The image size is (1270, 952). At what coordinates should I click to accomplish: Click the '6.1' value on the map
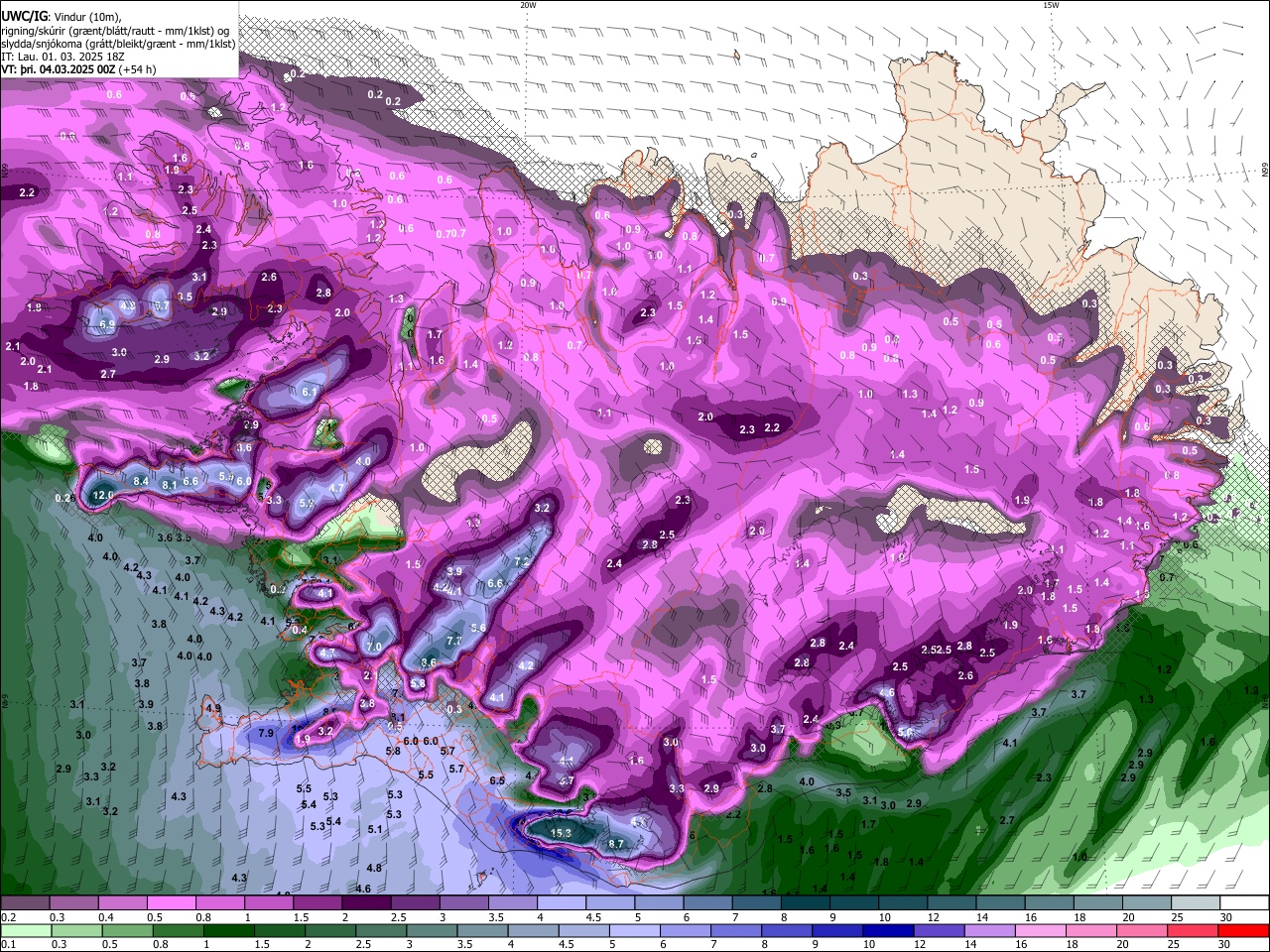[309, 393]
